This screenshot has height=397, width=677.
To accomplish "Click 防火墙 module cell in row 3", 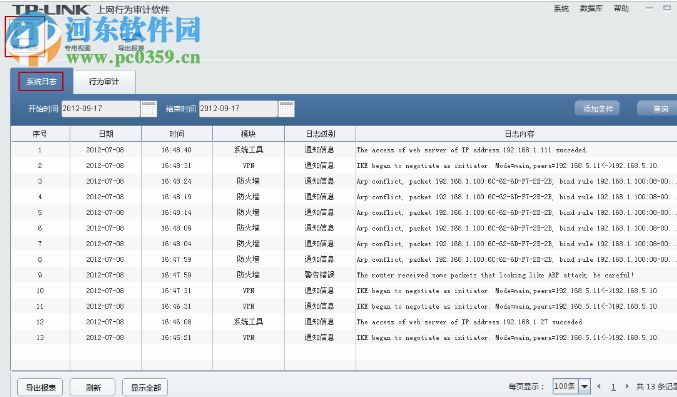I will point(248,181).
